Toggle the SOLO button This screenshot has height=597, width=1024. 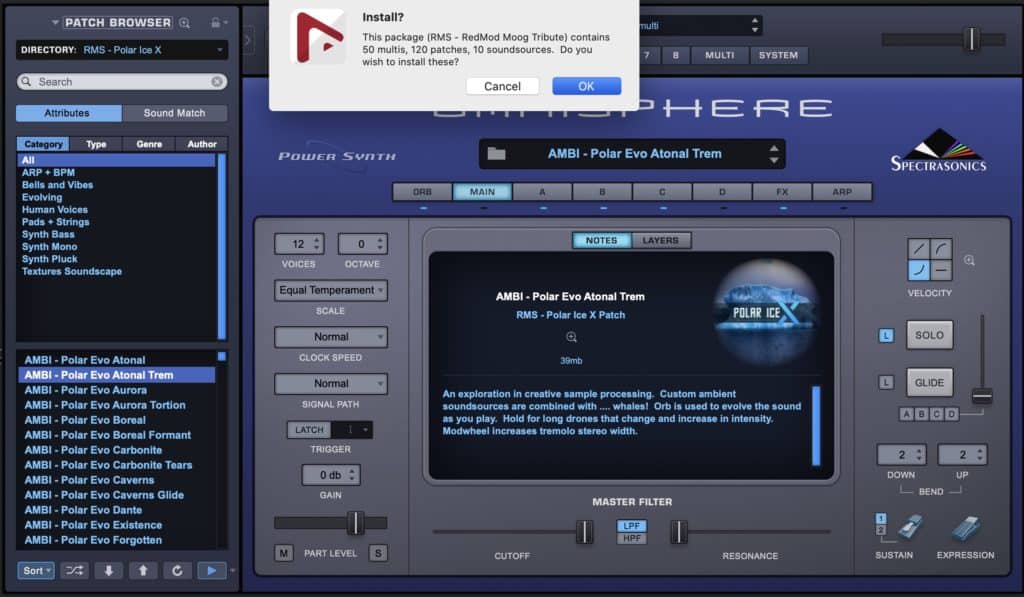pyautogui.click(x=929, y=335)
